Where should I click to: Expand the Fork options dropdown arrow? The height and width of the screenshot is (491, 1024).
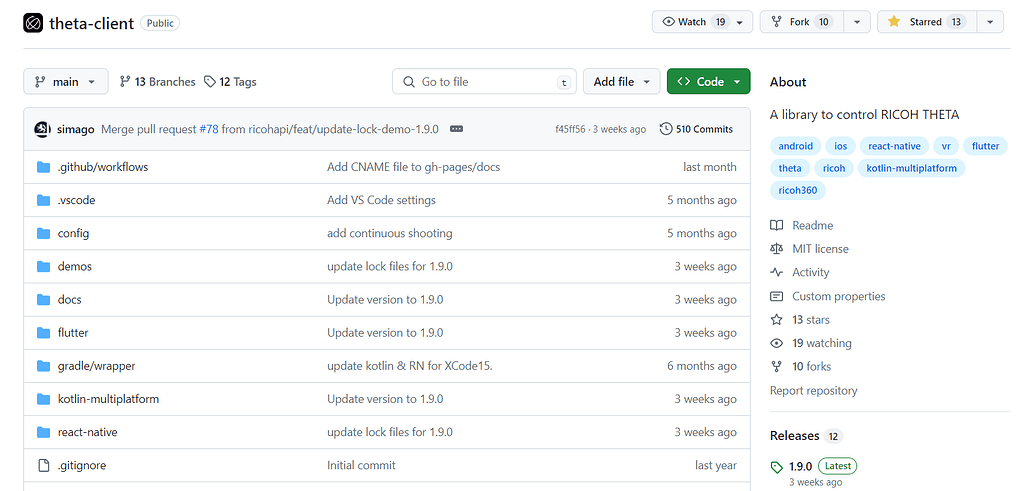[857, 22]
